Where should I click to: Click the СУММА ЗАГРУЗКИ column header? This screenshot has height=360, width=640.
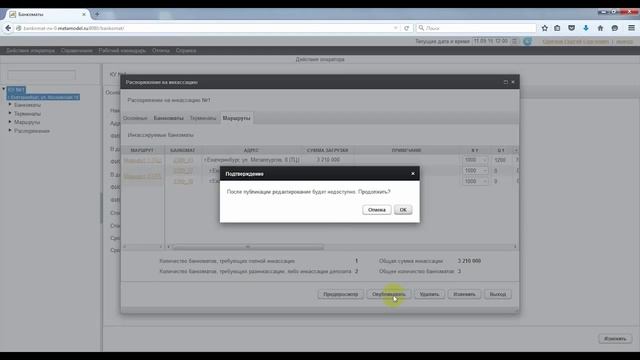tap(327, 150)
